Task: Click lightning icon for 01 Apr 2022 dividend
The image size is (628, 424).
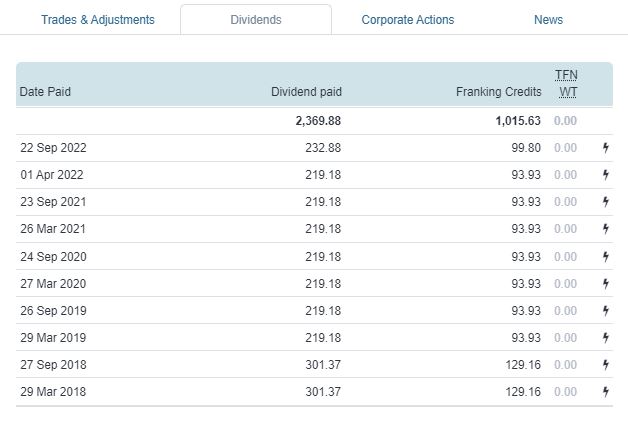Action: [606, 175]
